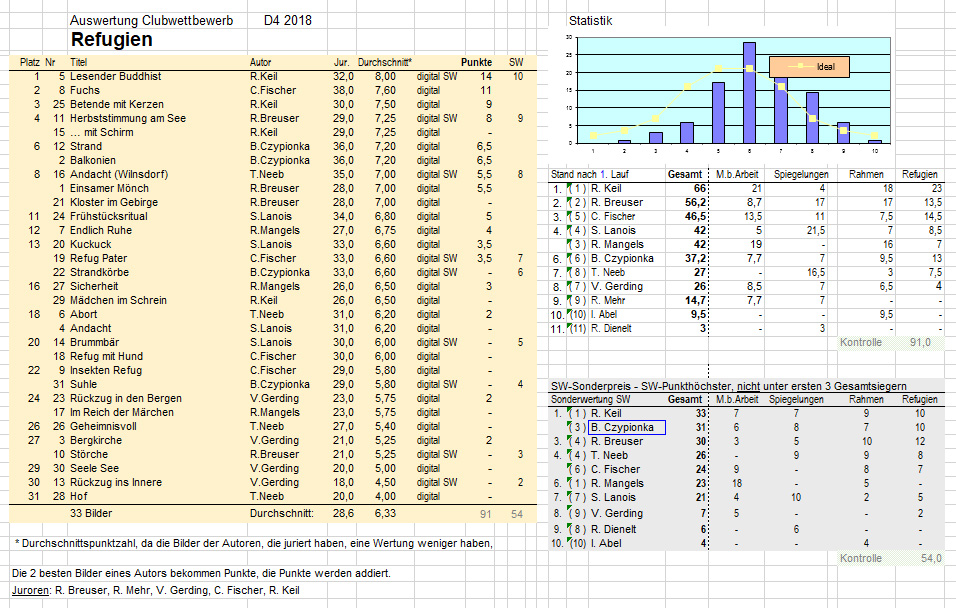Viewport: 956px width, 608px height.
Task: Select the '46,5' total for C. Fischer
Action: tap(695, 216)
